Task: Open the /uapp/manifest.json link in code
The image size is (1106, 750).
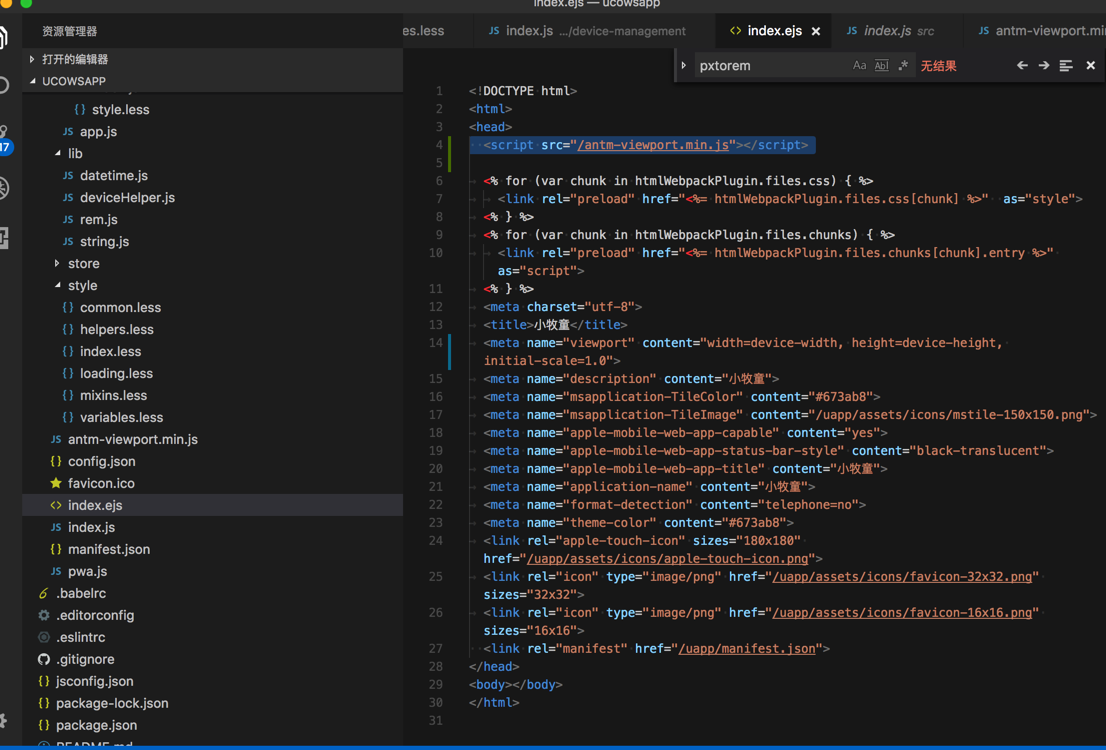Action: (747, 649)
